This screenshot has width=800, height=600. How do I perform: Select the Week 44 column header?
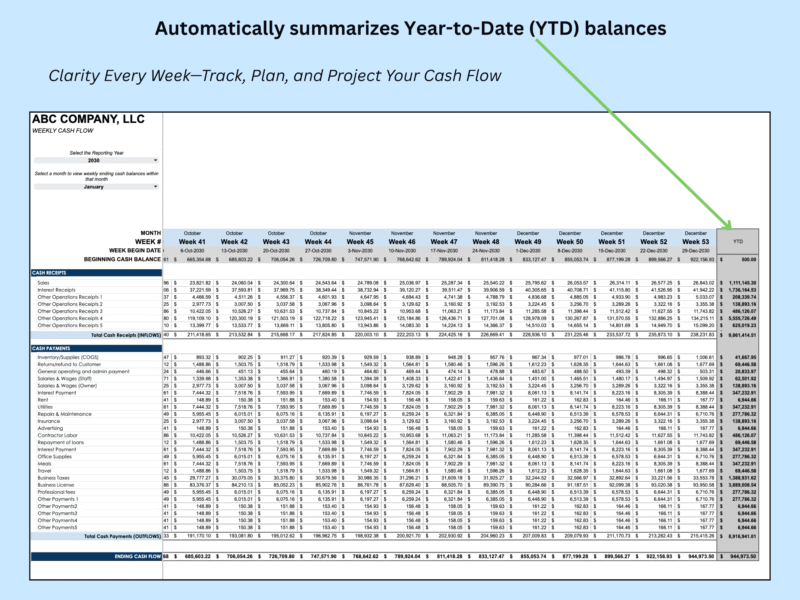318,242
